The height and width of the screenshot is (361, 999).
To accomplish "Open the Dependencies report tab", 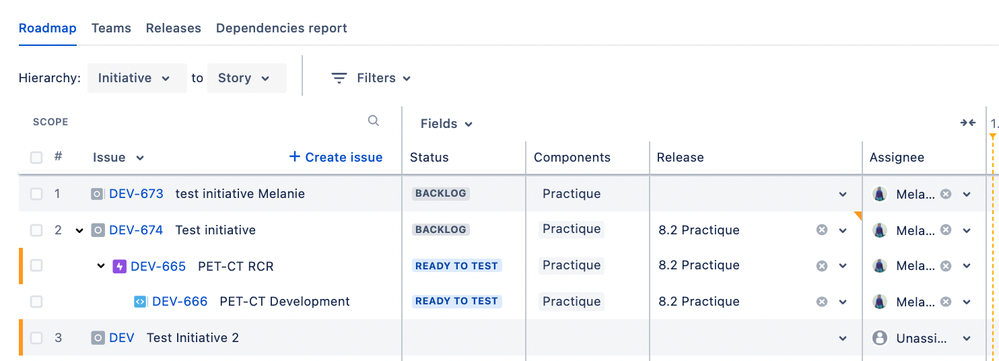I will (x=282, y=28).
